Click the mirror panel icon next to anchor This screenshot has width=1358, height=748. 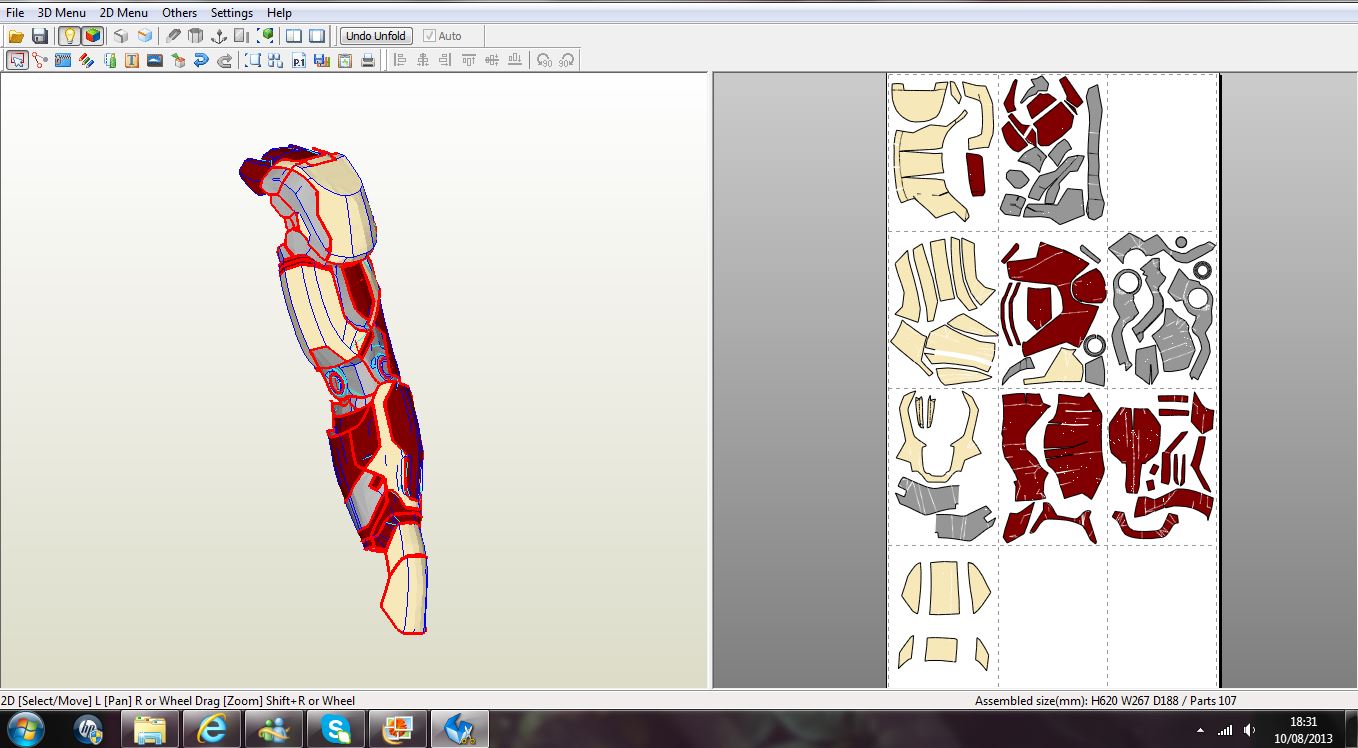[x=242, y=36]
